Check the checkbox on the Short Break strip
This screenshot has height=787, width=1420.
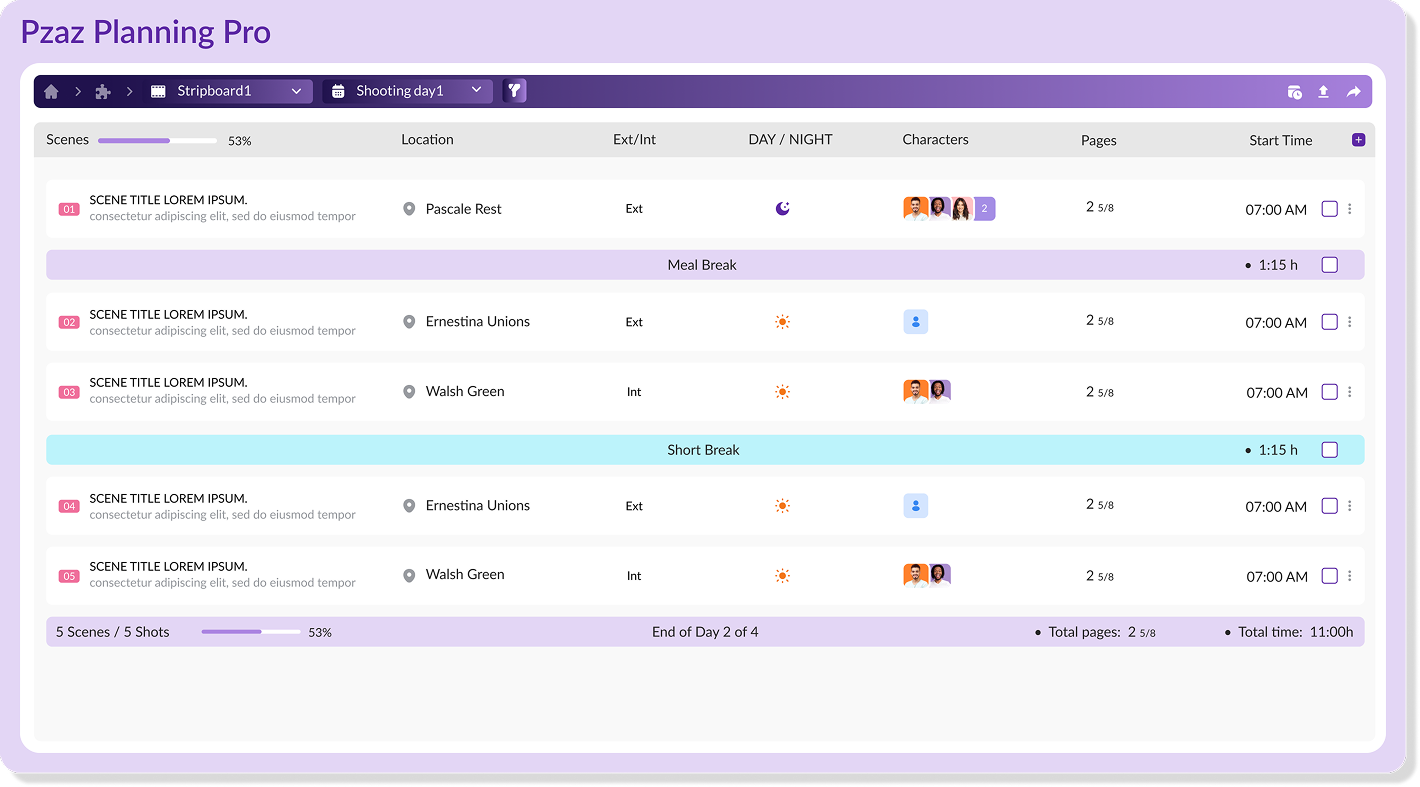click(1330, 450)
